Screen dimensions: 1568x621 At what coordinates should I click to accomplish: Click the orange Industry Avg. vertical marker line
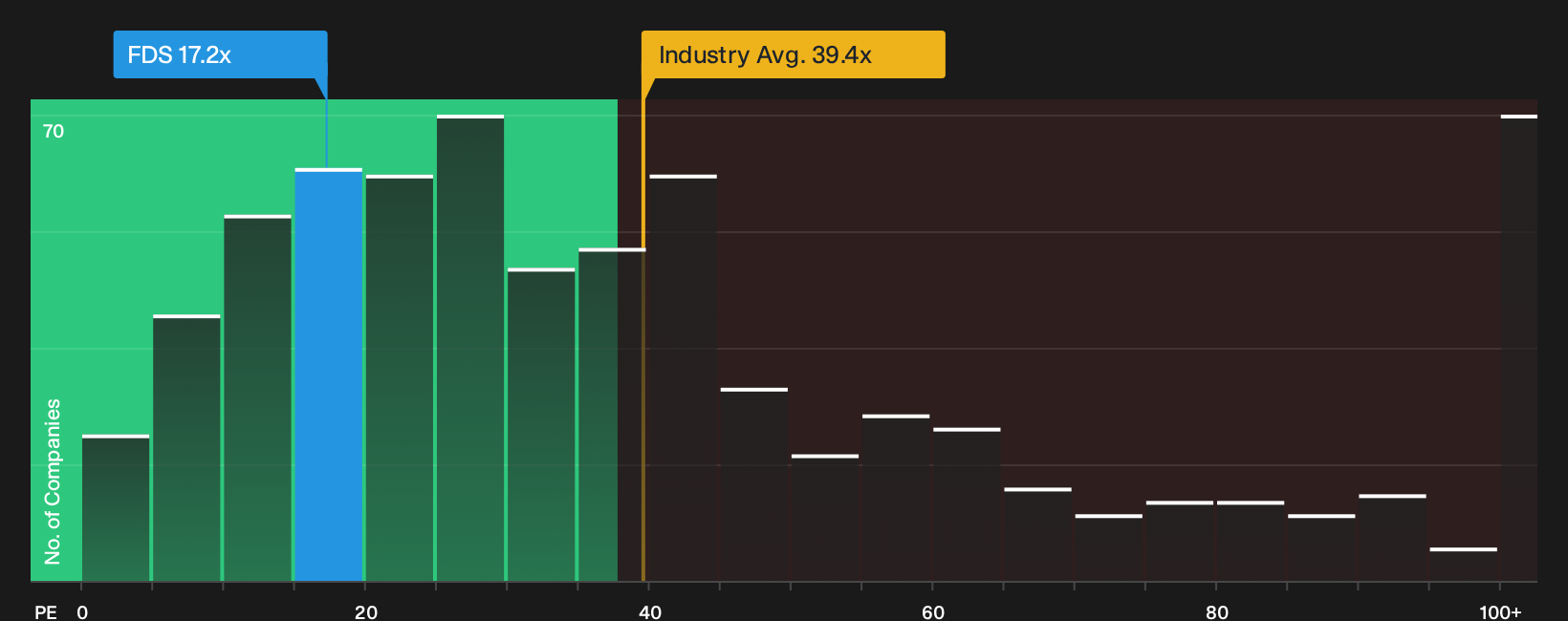[643, 340]
